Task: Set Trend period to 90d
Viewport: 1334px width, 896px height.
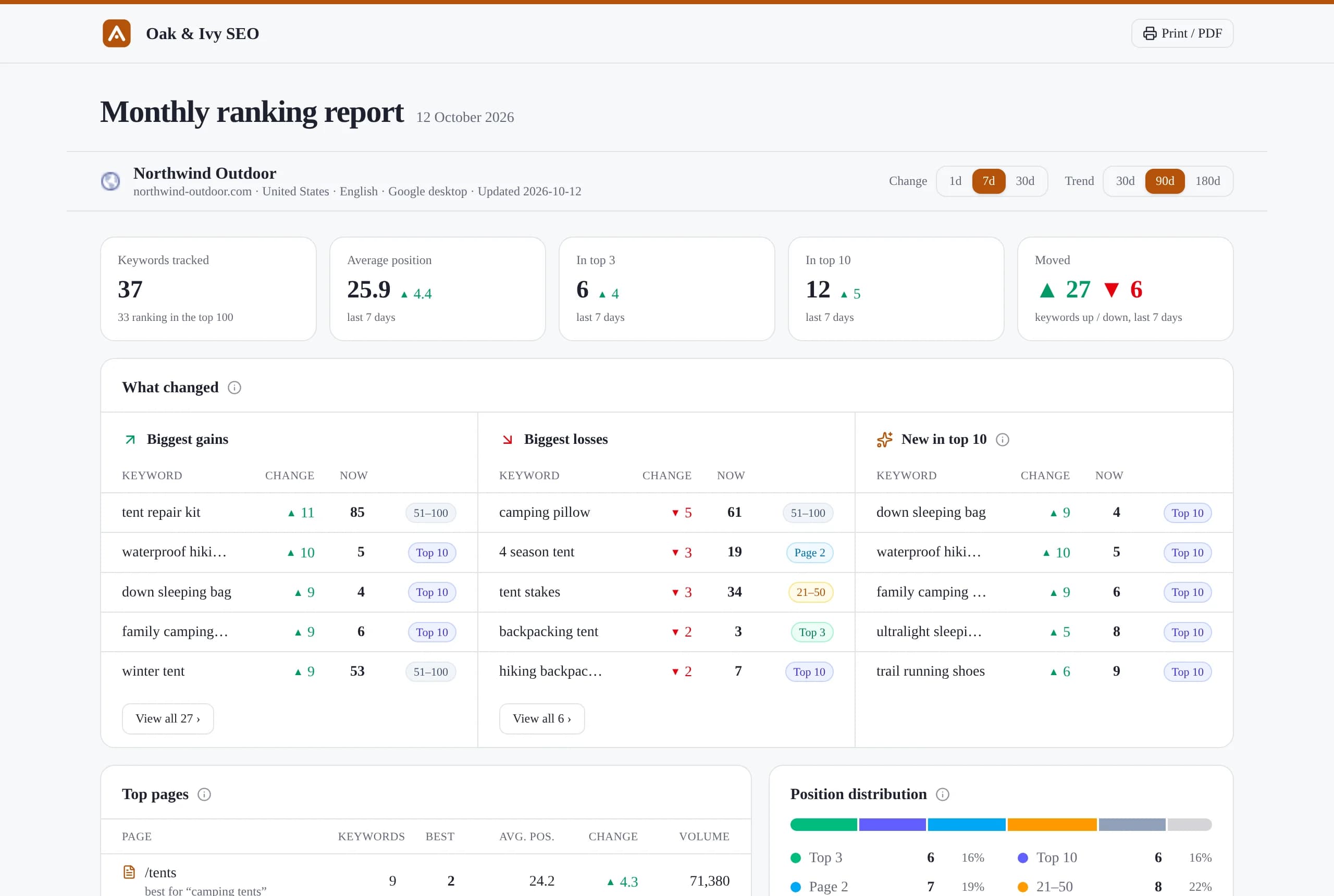Action: coord(1165,181)
